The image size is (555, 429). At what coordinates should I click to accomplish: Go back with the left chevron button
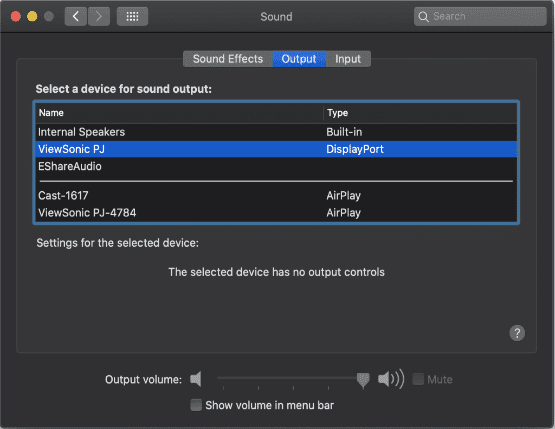tap(75, 16)
